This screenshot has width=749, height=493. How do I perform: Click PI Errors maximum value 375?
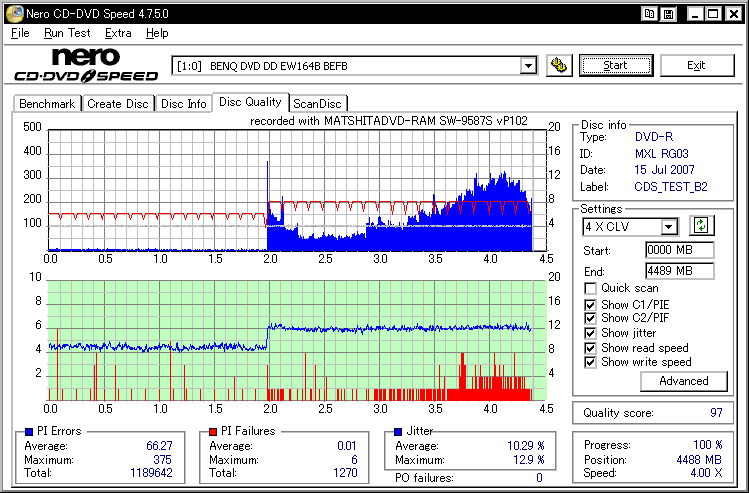(162, 460)
